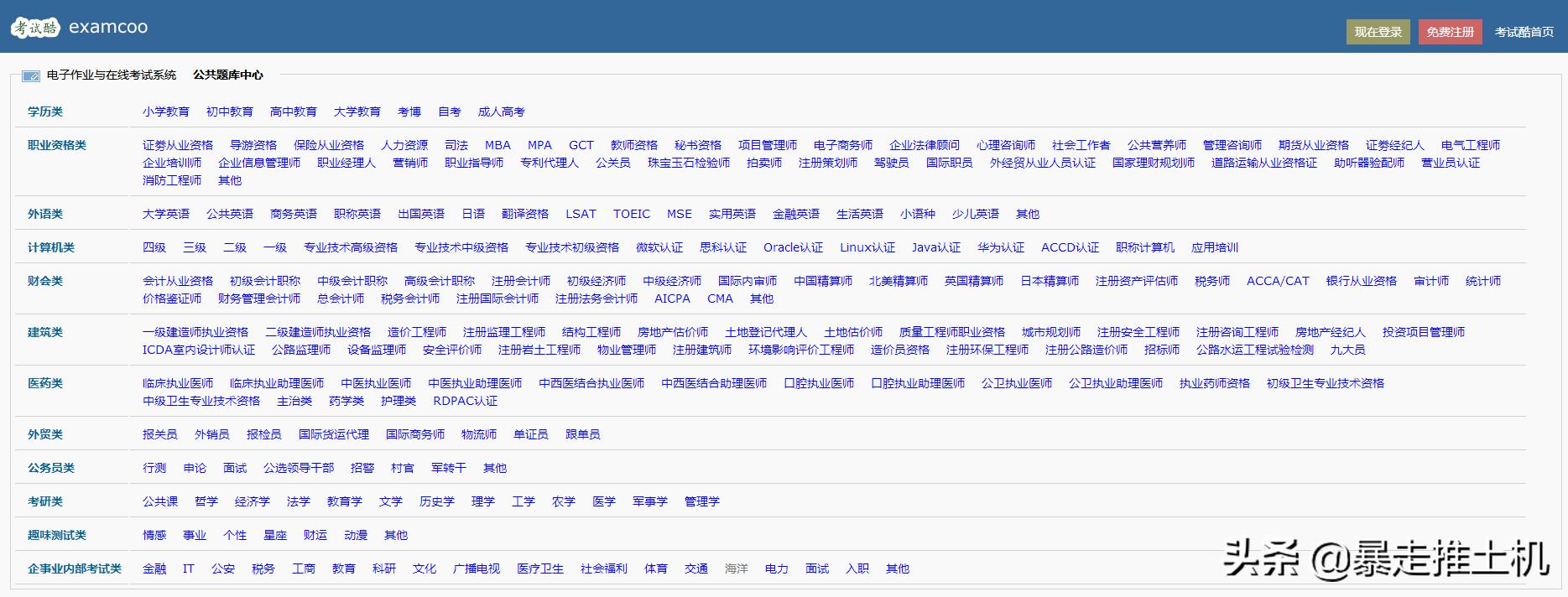The image size is (1568, 597).
Task: Open 报关员 link
Action: pyautogui.click(x=160, y=434)
